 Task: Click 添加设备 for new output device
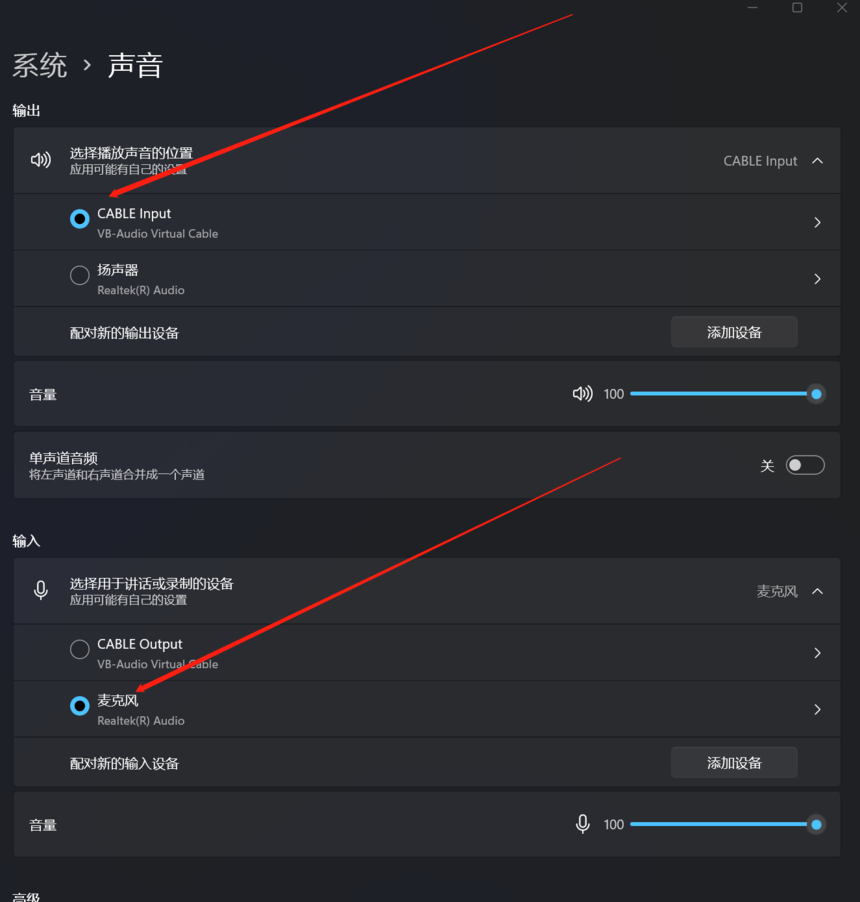tap(734, 332)
